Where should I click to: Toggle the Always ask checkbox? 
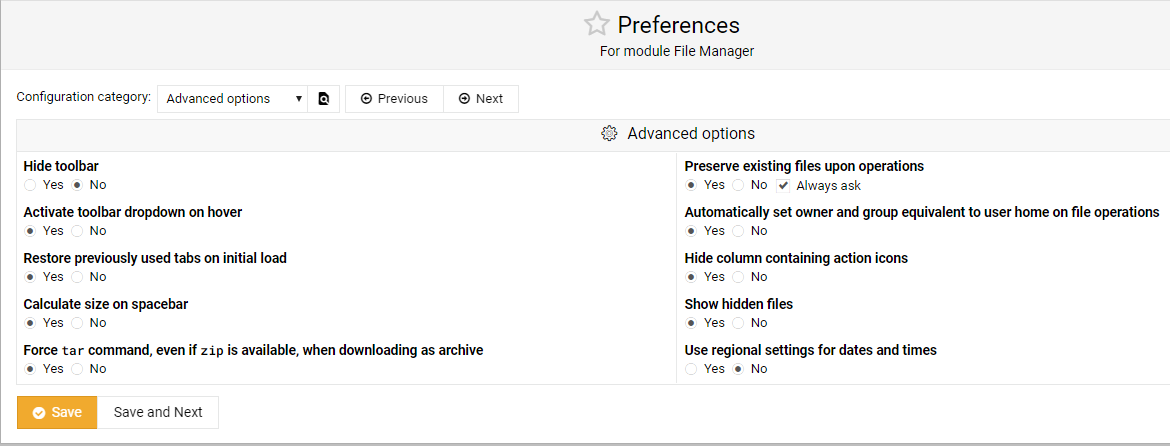pos(783,185)
